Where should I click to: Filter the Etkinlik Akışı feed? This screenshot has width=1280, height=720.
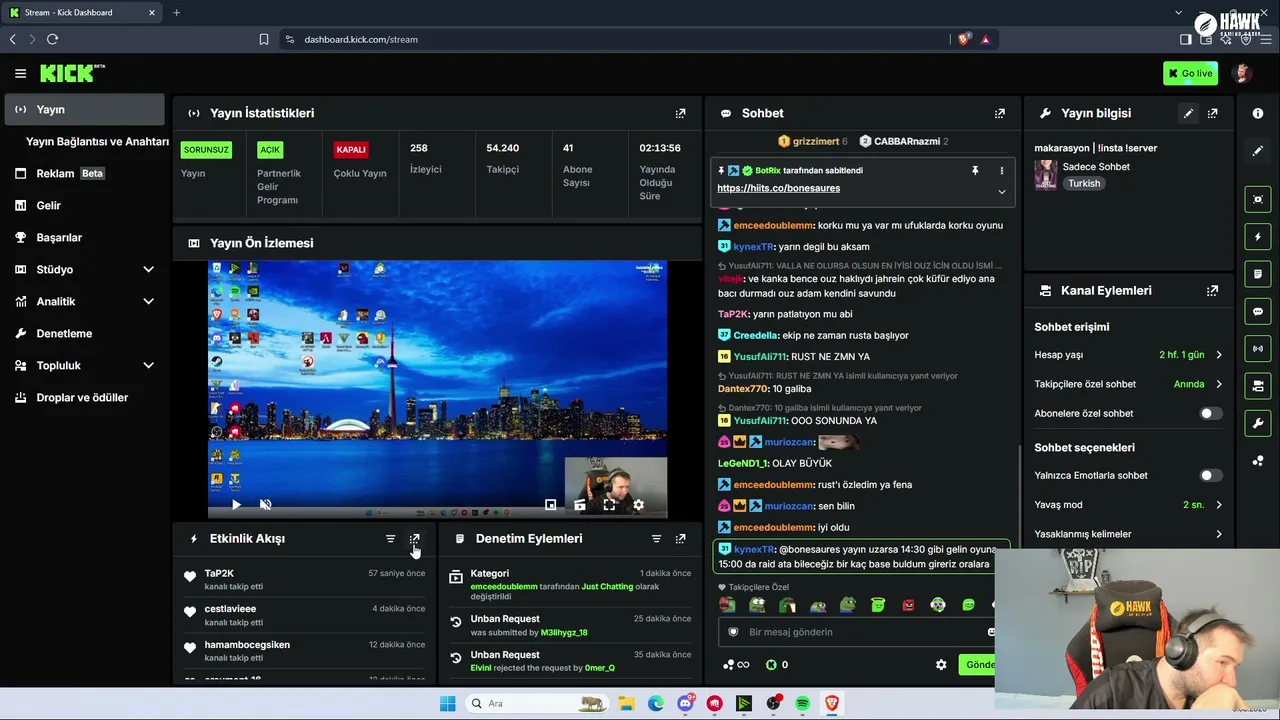click(390, 538)
